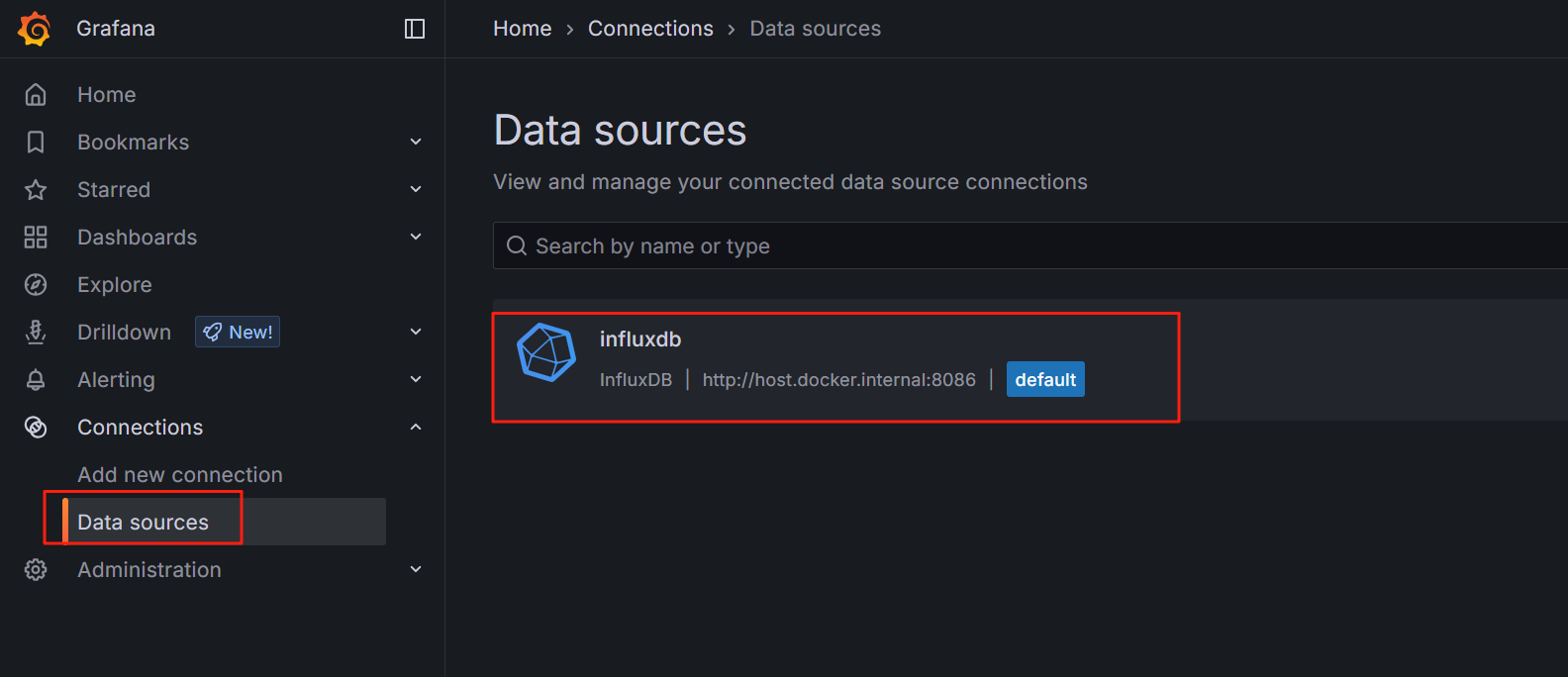Image resolution: width=1568 pixels, height=677 pixels.
Task: Select Data sources in the breadcrumb
Action: click(815, 28)
